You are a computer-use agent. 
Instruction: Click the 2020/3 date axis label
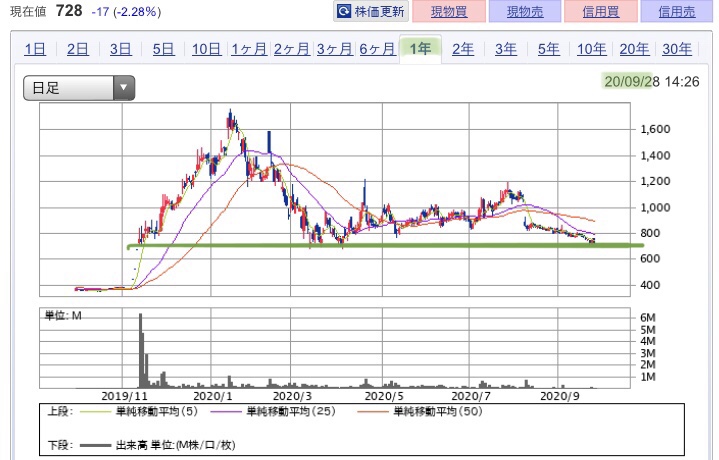(292, 396)
